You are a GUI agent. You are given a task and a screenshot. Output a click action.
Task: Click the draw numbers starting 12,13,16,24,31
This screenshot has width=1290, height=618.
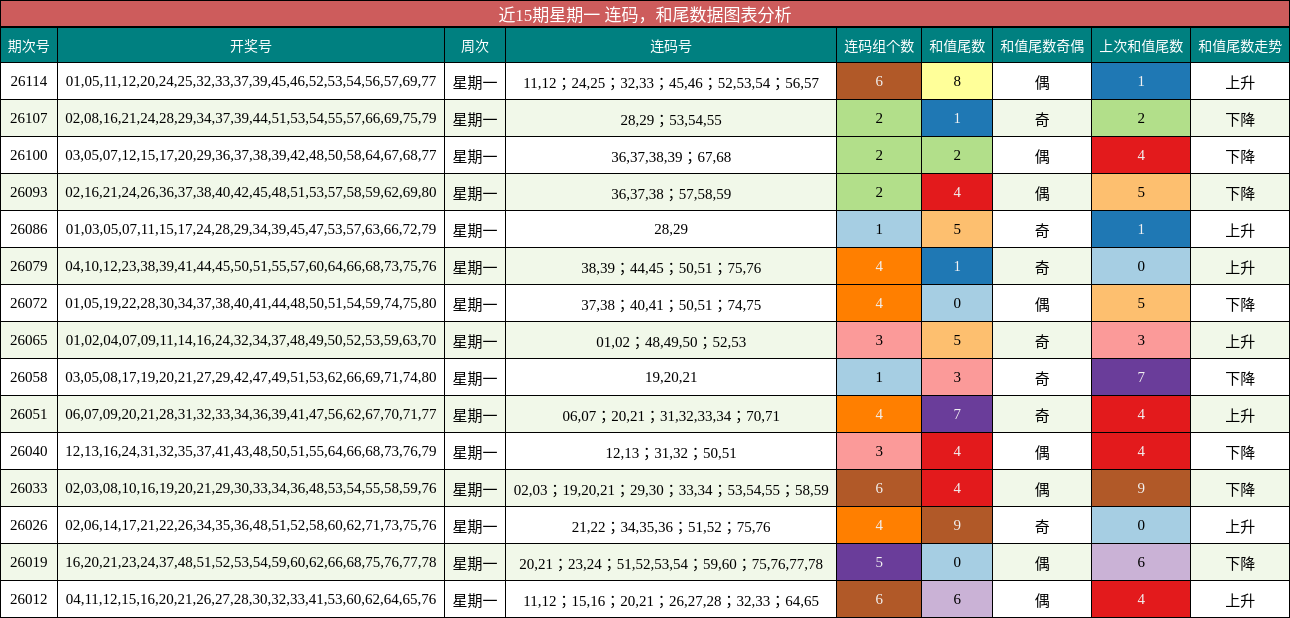[251, 451]
